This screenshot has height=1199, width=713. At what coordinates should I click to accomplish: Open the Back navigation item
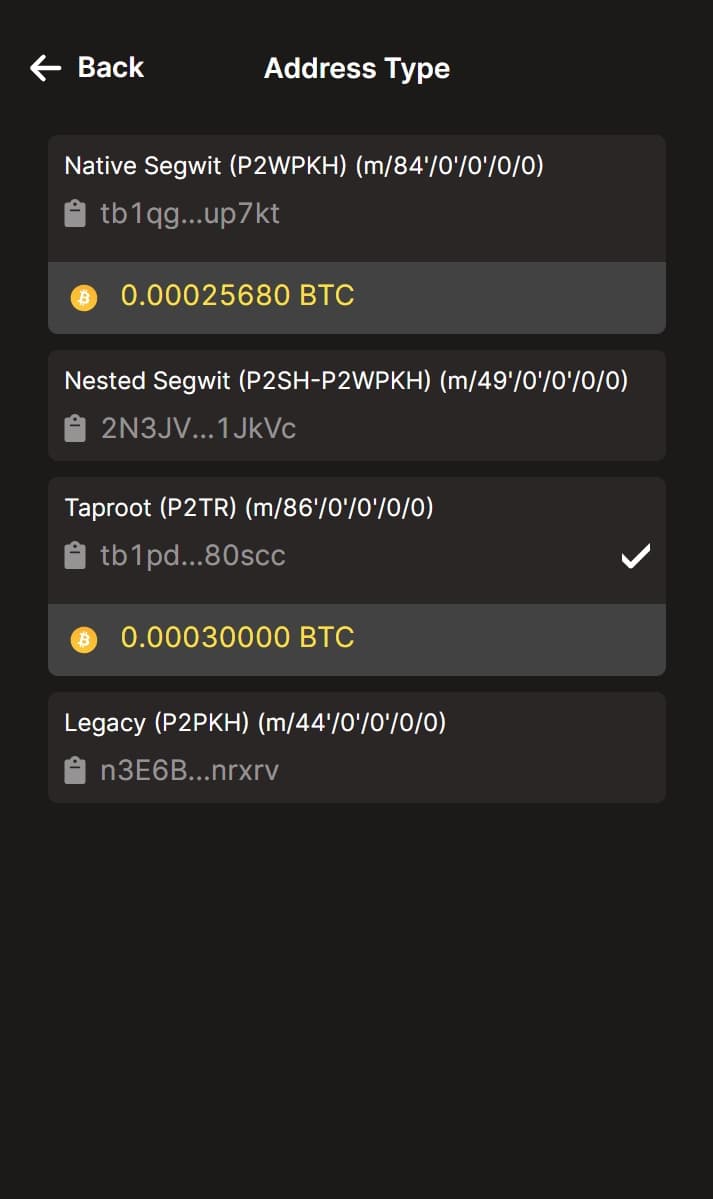(x=86, y=68)
